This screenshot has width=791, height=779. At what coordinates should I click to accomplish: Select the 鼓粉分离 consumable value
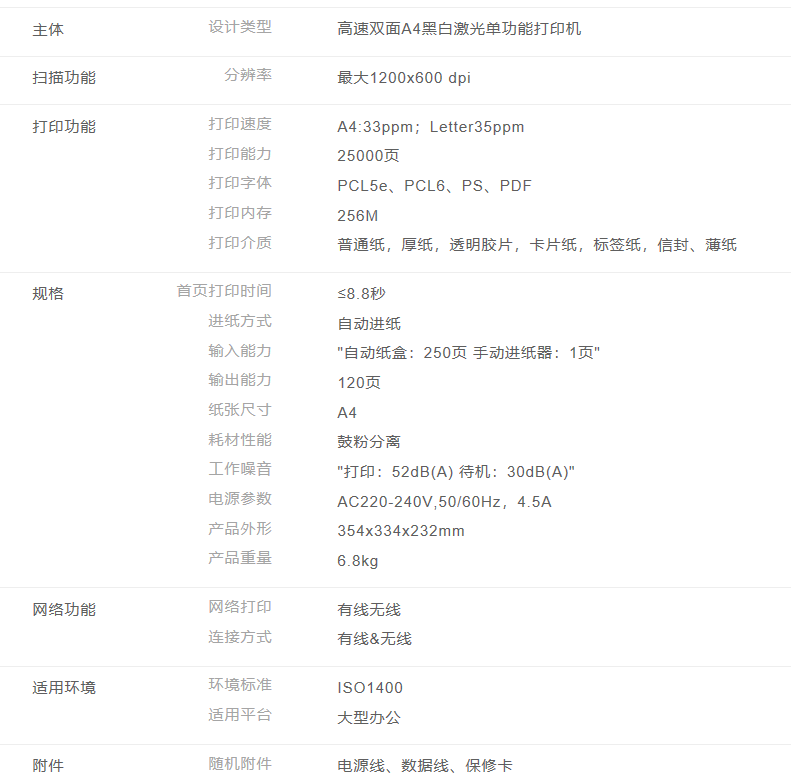click(369, 442)
